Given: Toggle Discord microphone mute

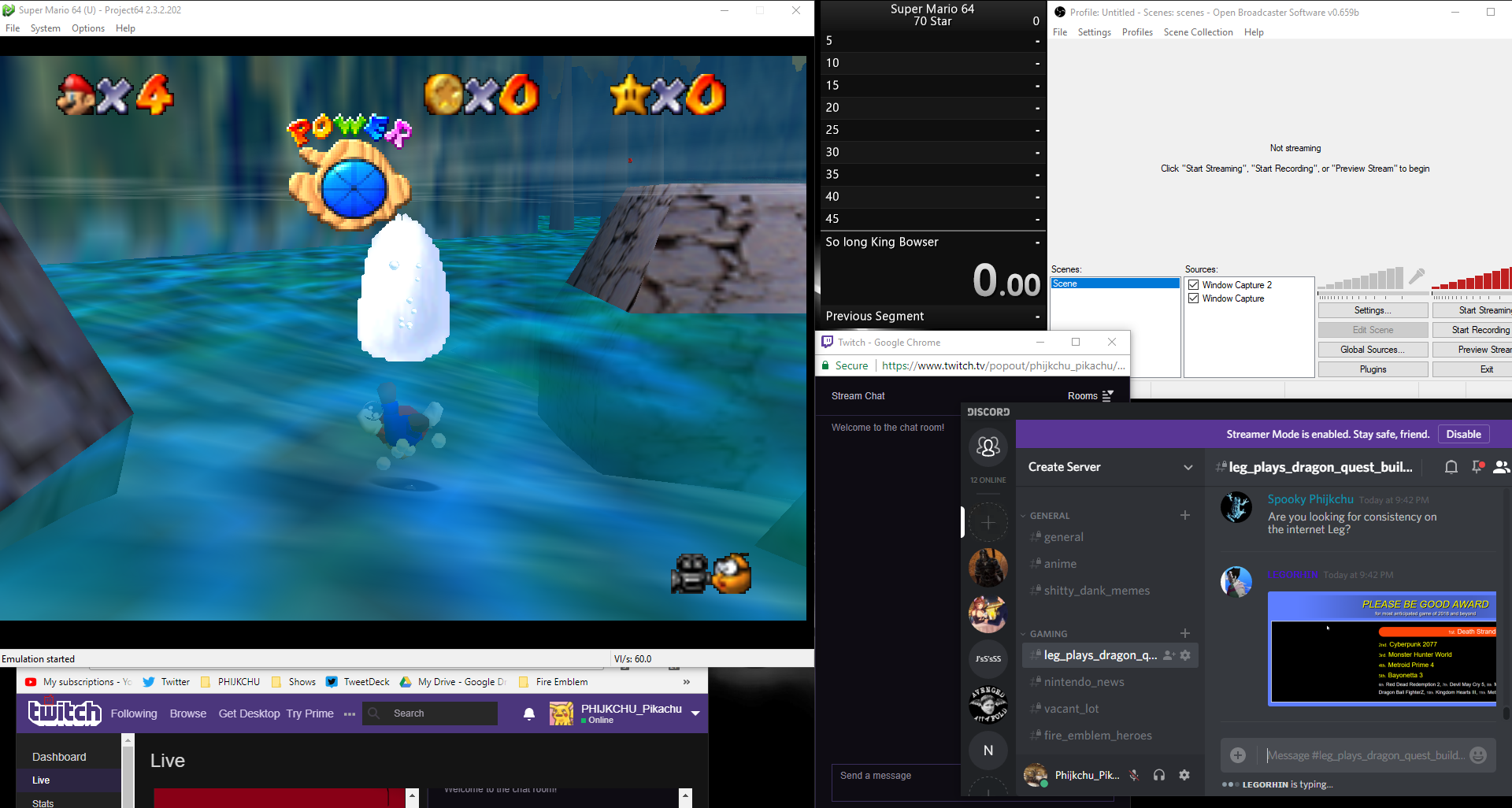Looking at the screenshot, I should [x=1134, y=775].
